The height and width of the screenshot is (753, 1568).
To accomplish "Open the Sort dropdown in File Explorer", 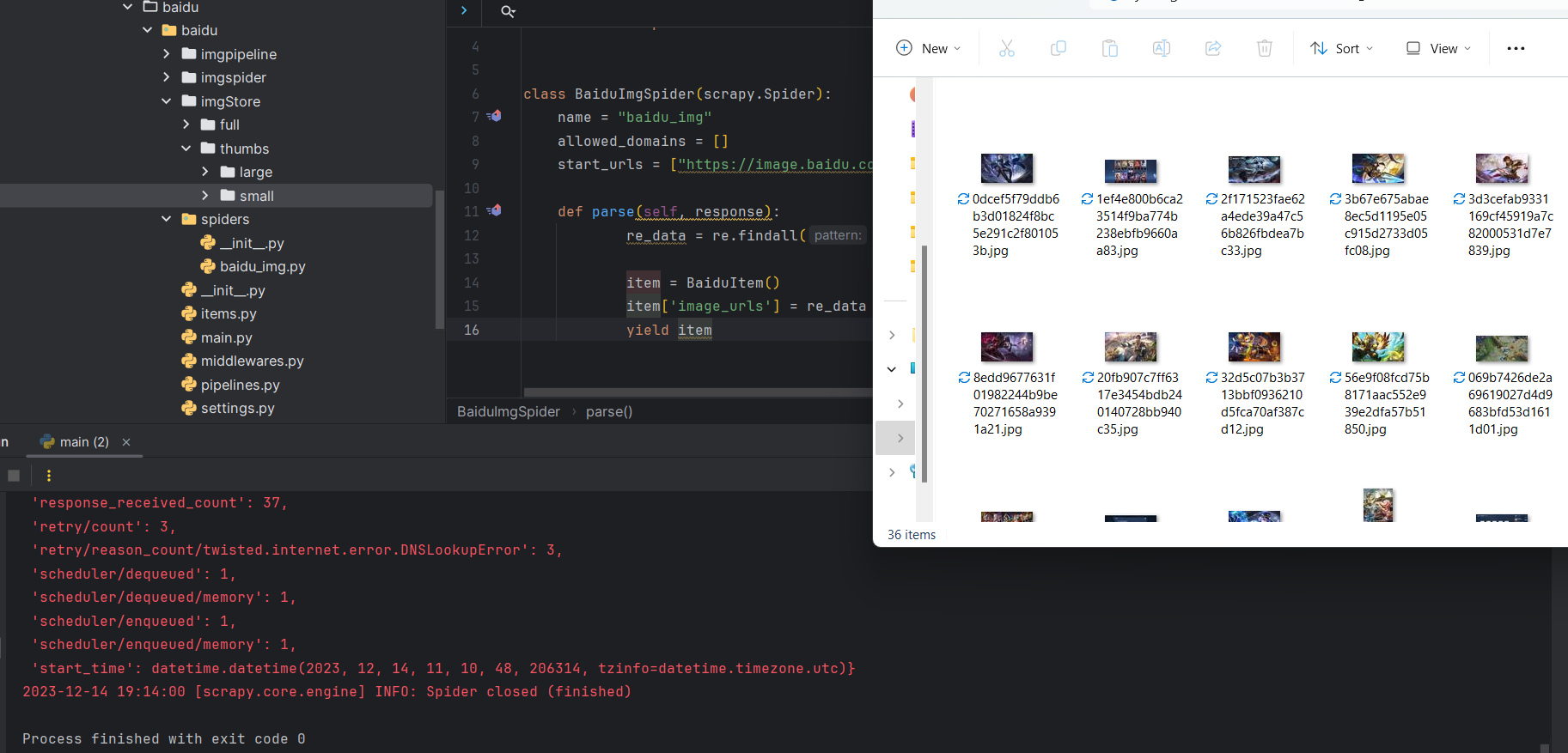I will 1341,48.
